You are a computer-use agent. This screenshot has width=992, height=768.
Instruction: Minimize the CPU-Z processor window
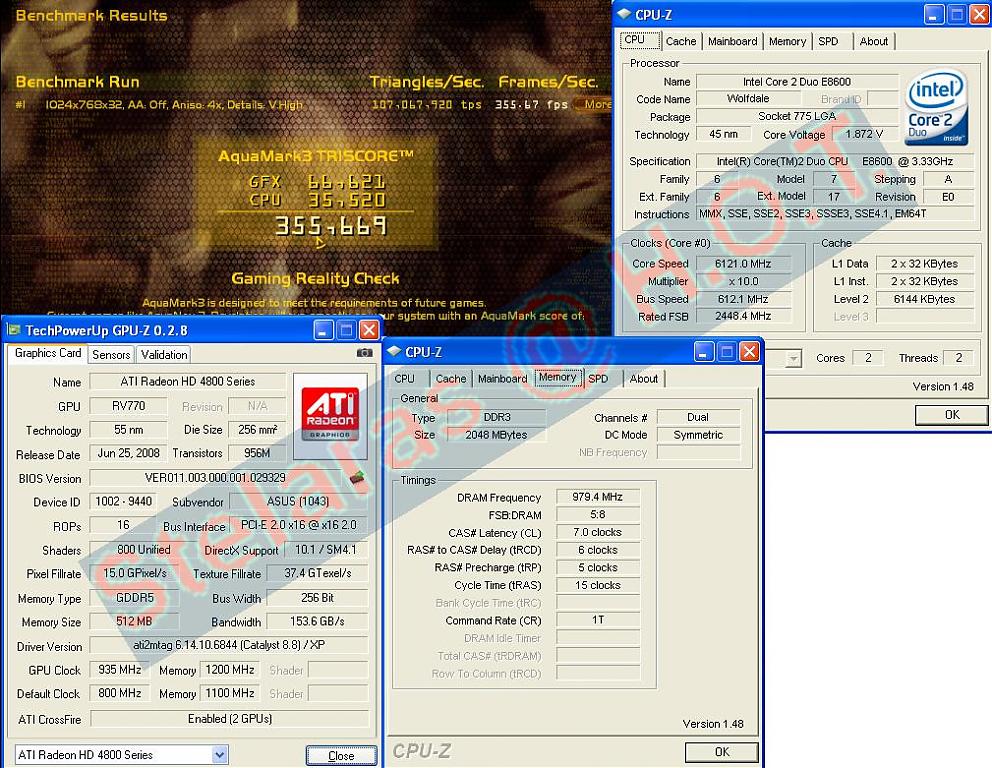(934, 14)
